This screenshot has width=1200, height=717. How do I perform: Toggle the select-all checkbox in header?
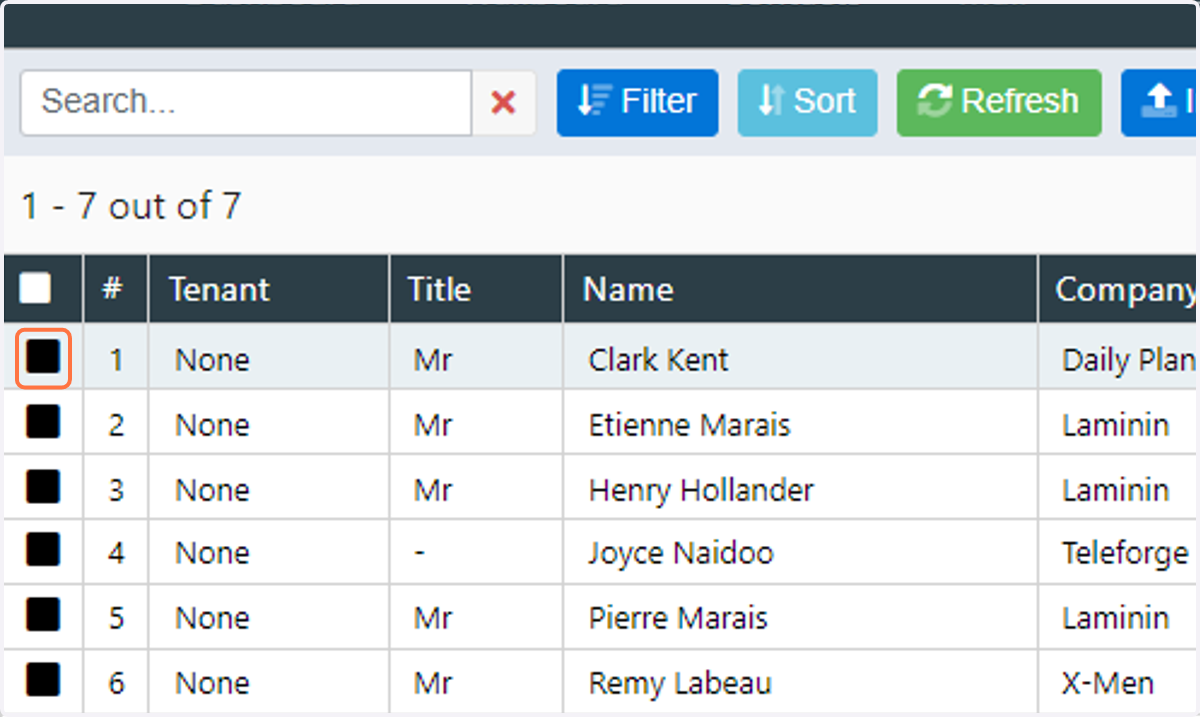click(x=35, y=289)
